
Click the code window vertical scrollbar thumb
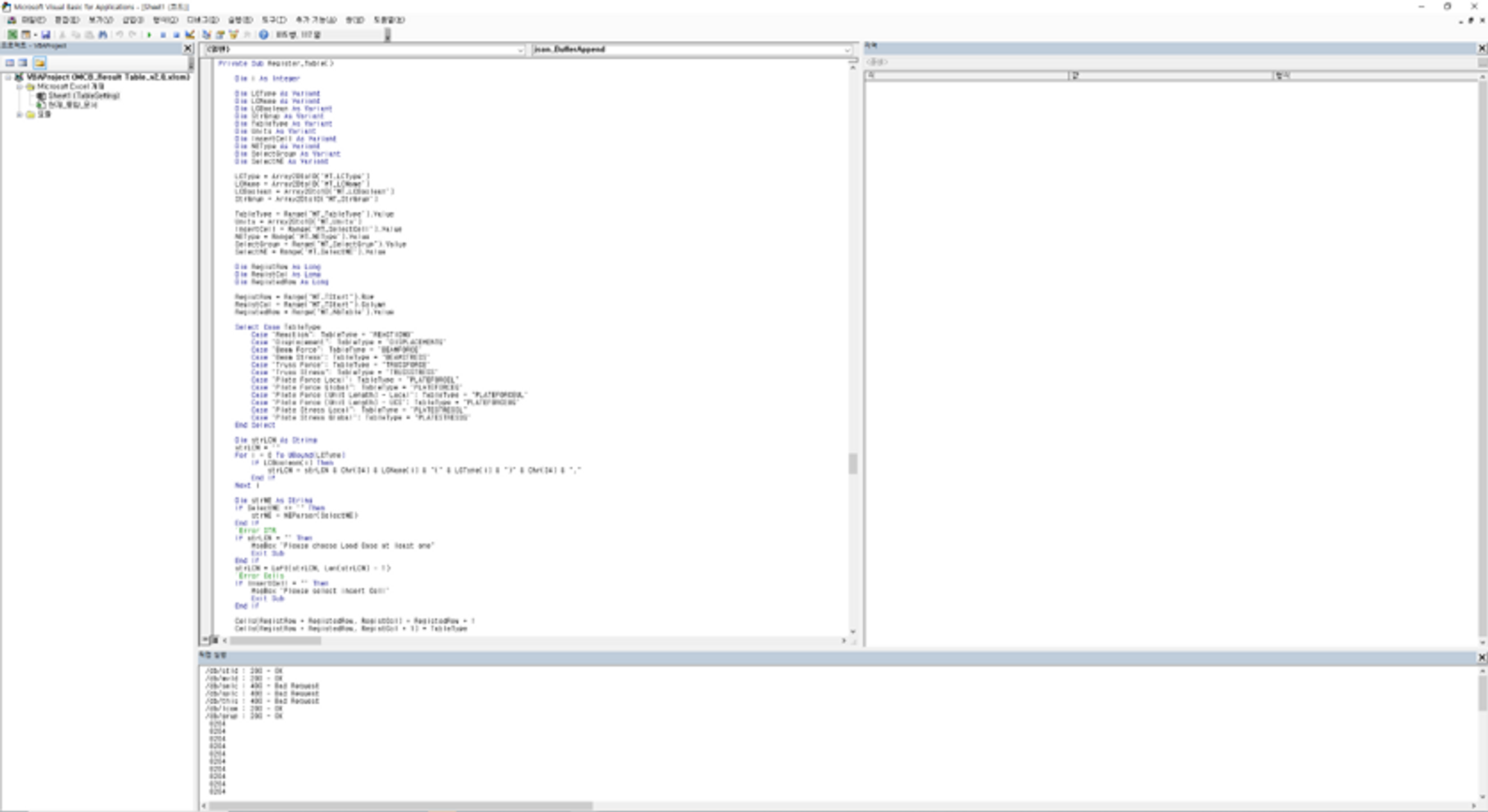853,463
